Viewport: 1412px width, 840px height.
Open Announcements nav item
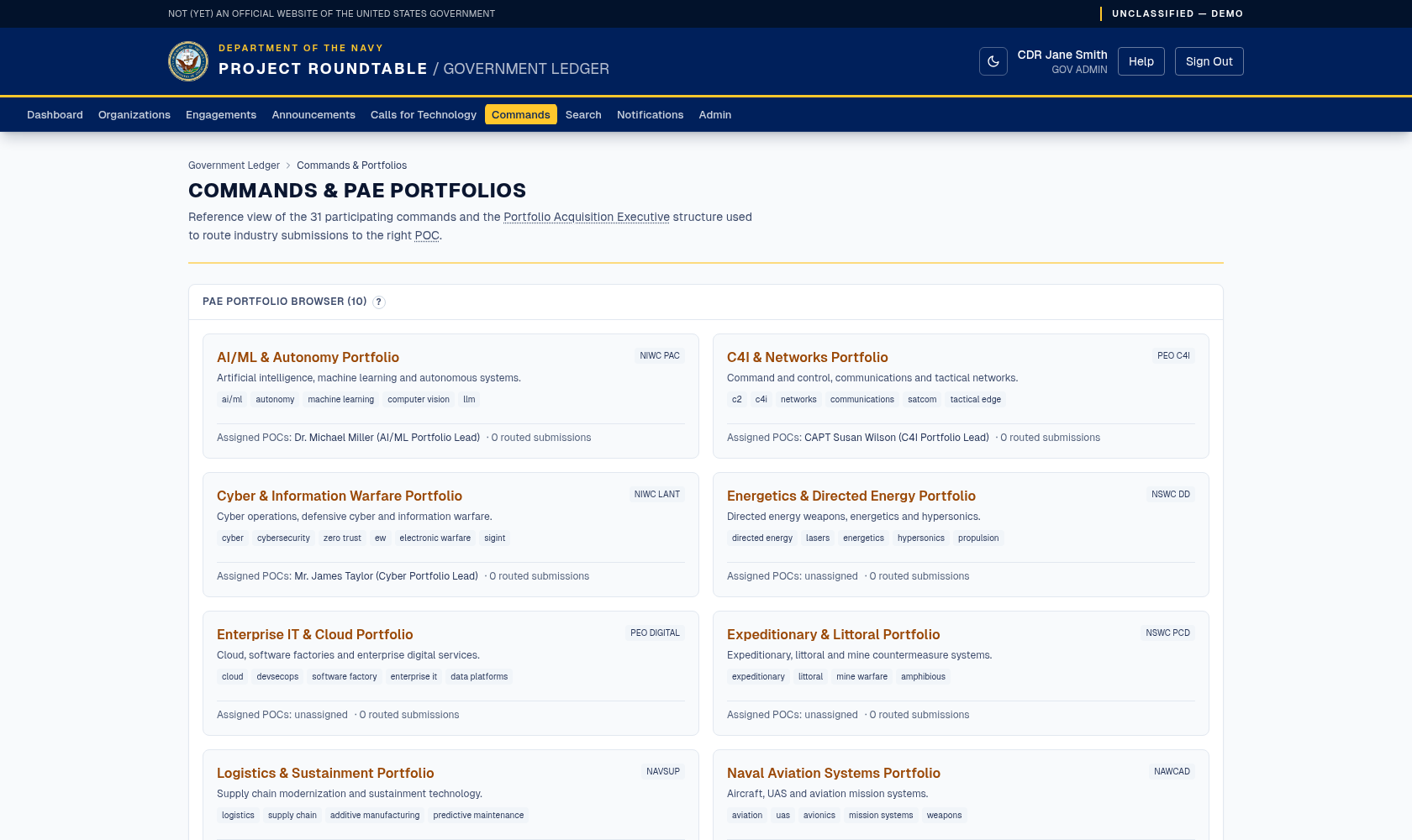tap(313, 115)
